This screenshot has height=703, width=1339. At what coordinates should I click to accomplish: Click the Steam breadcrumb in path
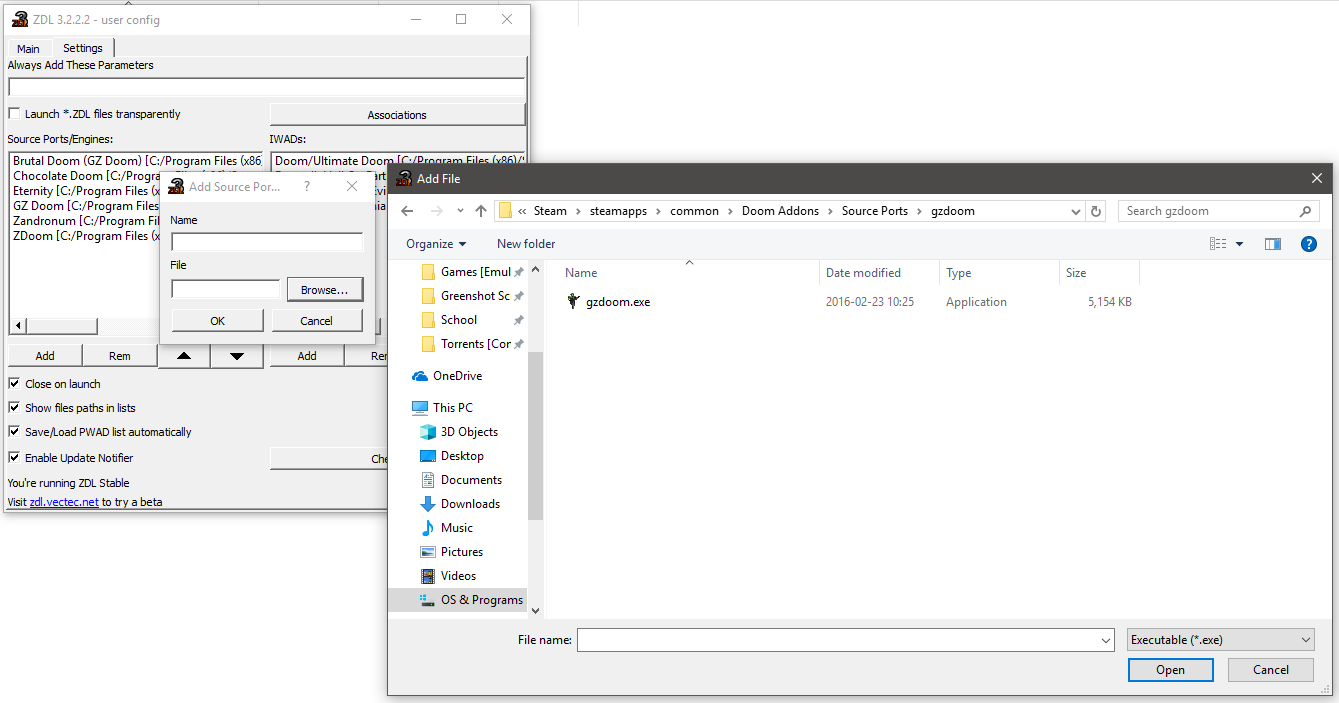550,211
